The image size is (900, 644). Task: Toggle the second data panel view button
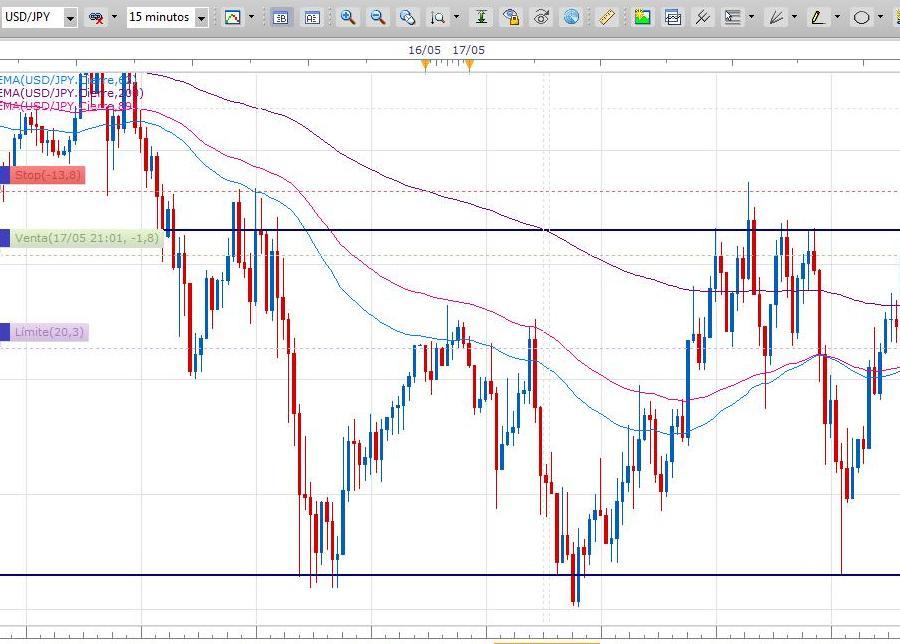[x=311, y=17]
